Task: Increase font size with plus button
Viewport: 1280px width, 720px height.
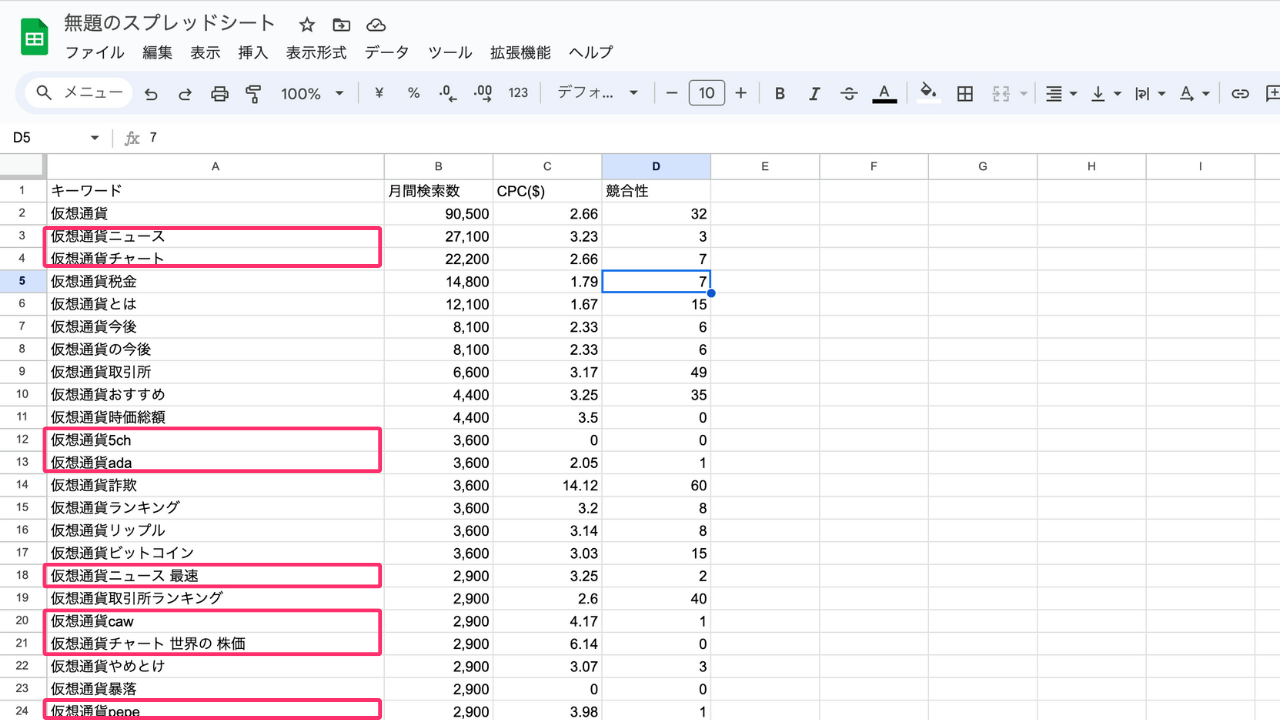Action: pos(741,93)
